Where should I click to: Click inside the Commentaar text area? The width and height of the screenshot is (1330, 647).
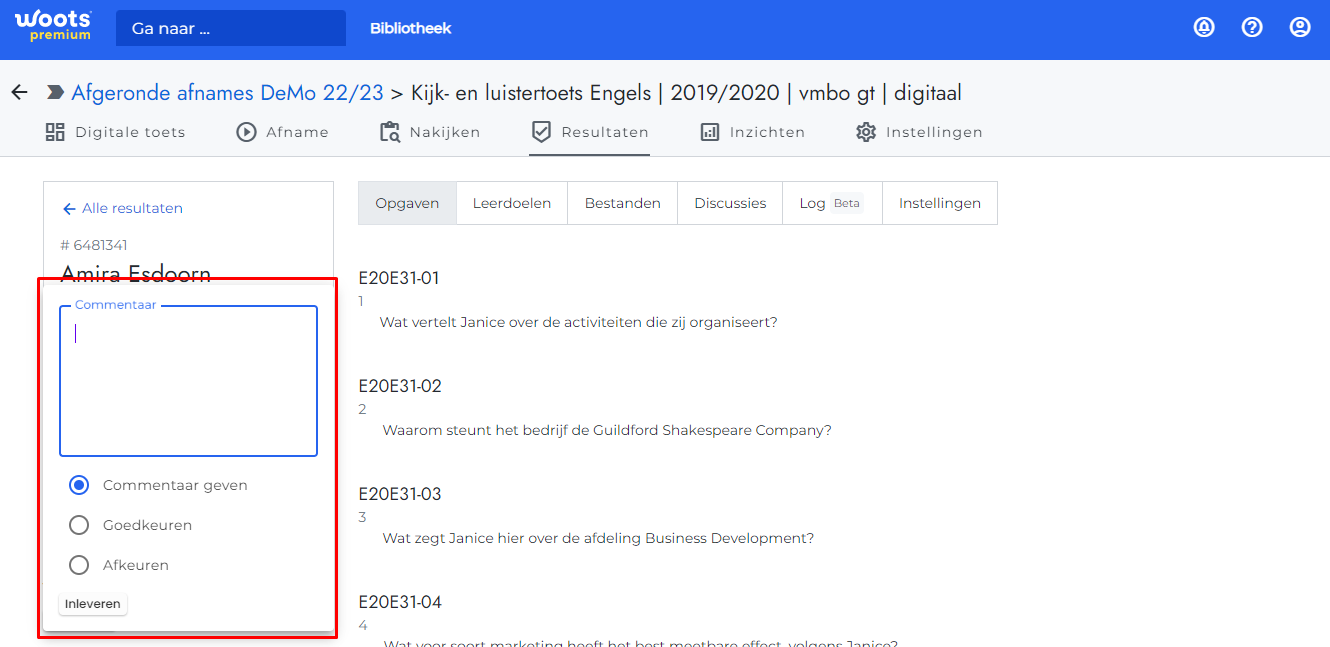(188, 385)
